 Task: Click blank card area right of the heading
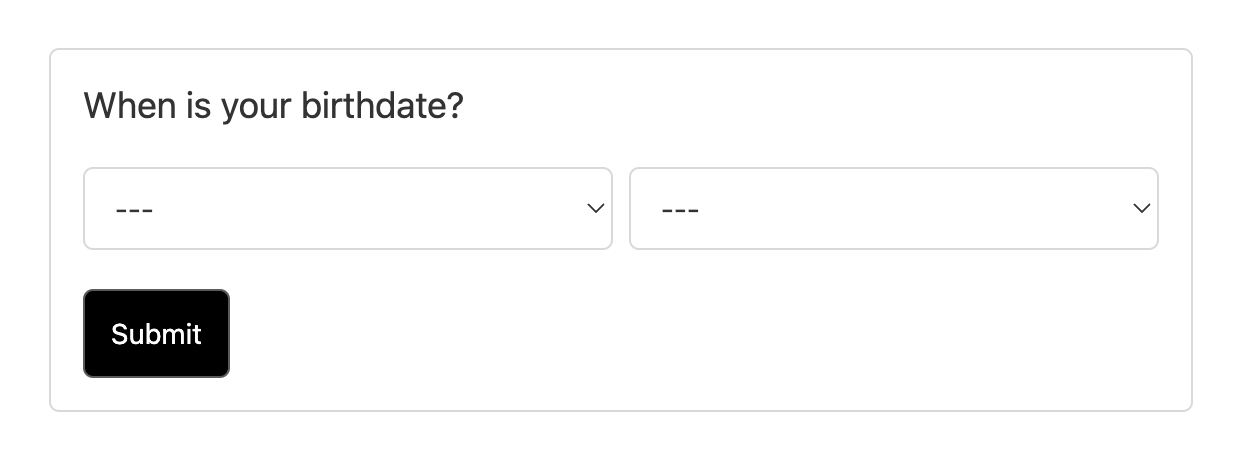click(x=820, y=105)
